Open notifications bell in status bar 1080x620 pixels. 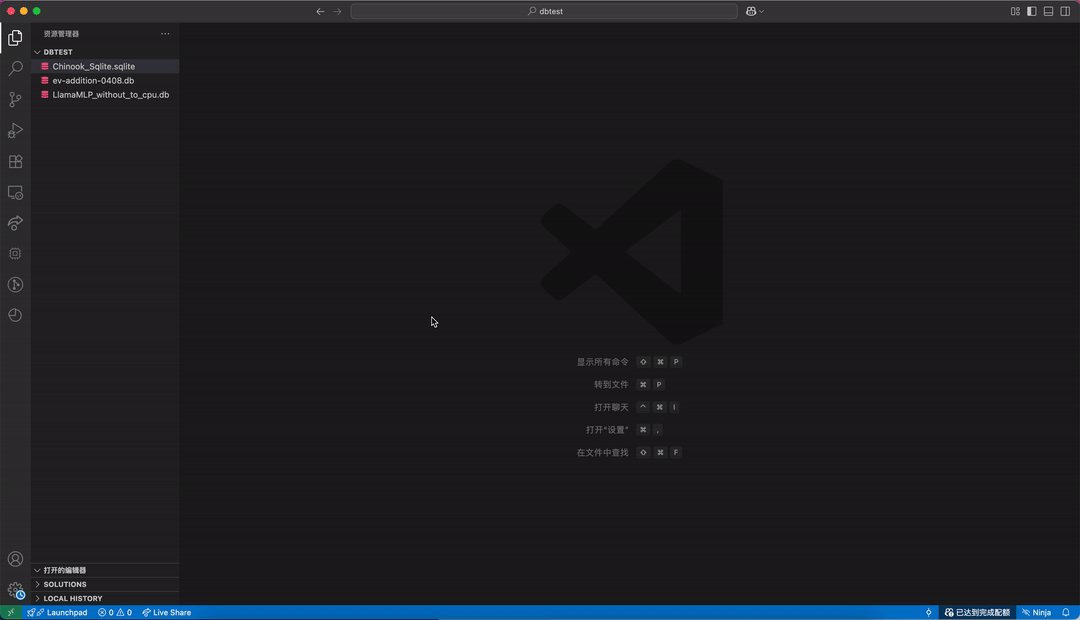[1066, 612]
